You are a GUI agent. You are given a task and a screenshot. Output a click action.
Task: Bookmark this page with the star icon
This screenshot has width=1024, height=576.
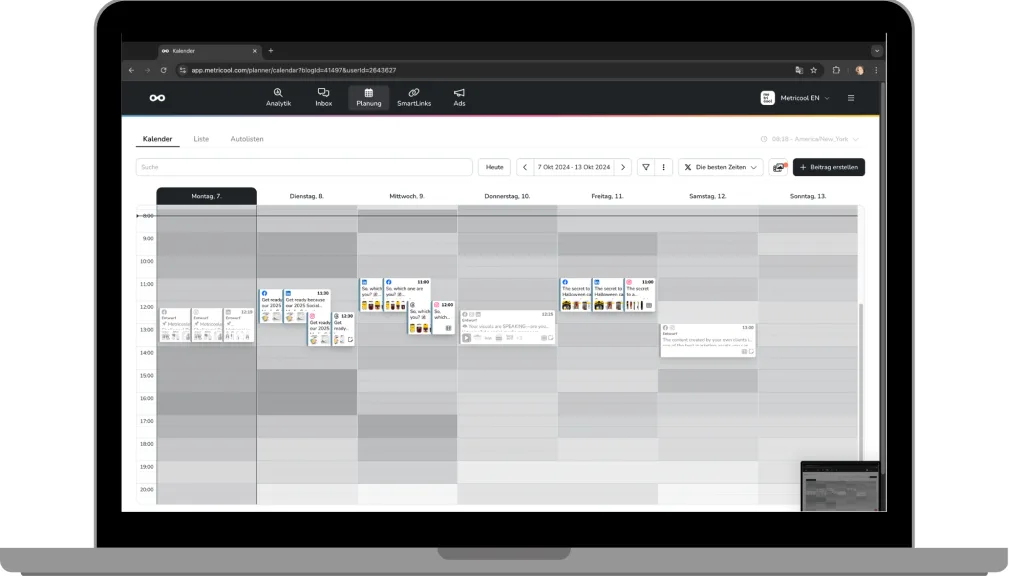(x=813, y=70)
